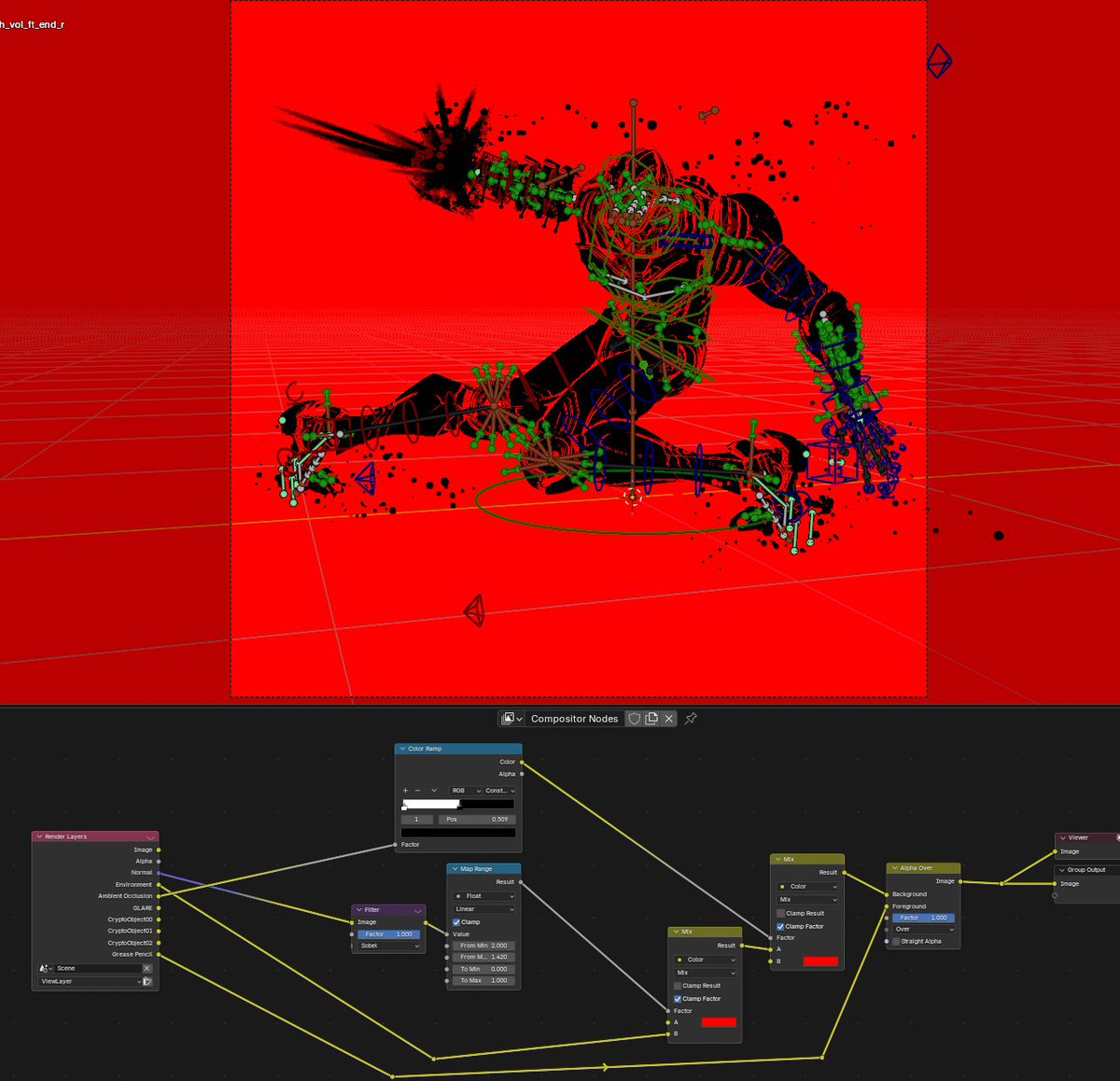1120x1081 pixels.
Task: Click the Color Ramp gradient bar
Action: click(x=457, y=804)
